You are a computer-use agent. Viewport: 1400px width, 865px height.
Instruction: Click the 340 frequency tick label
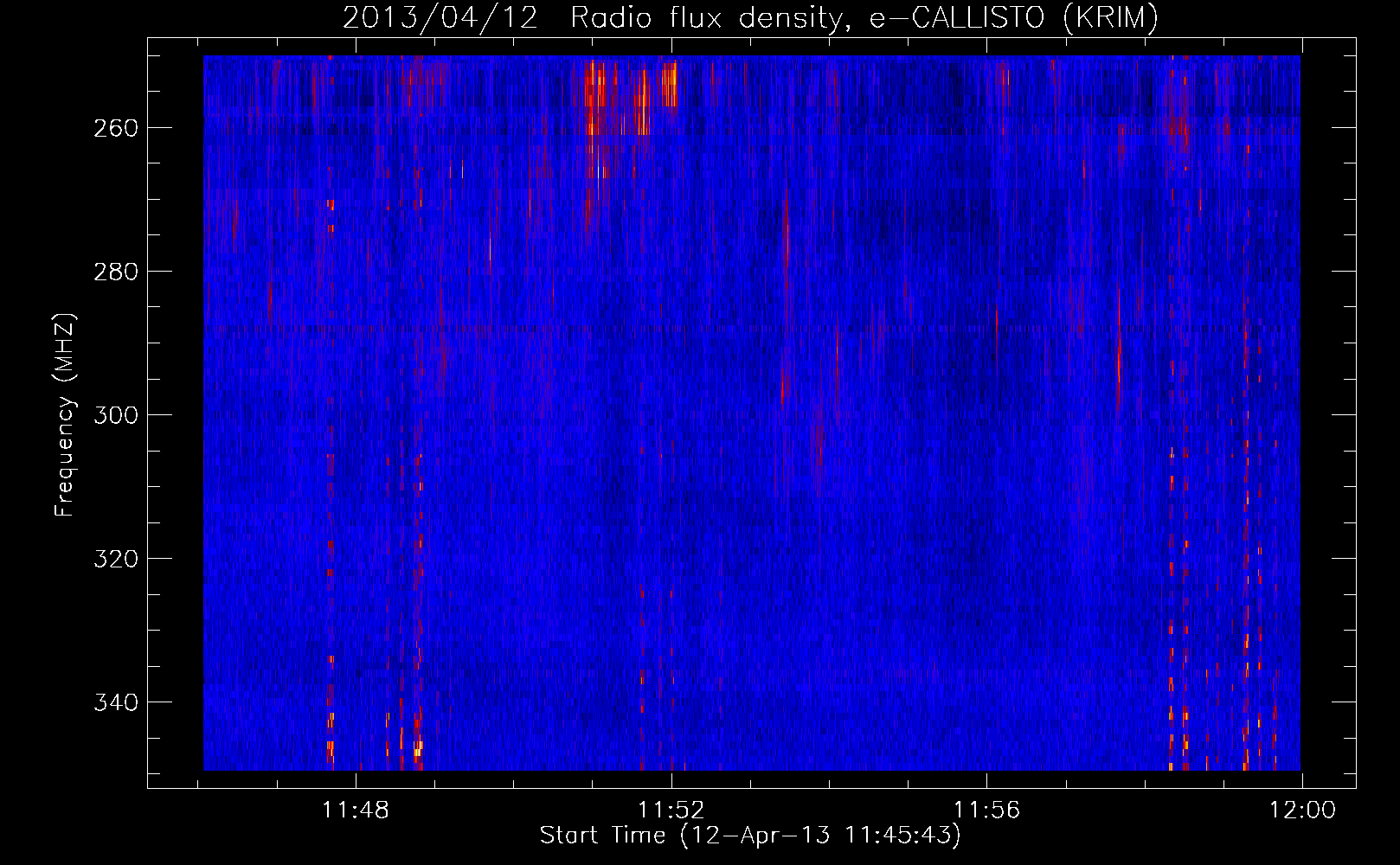click(115, 702)
